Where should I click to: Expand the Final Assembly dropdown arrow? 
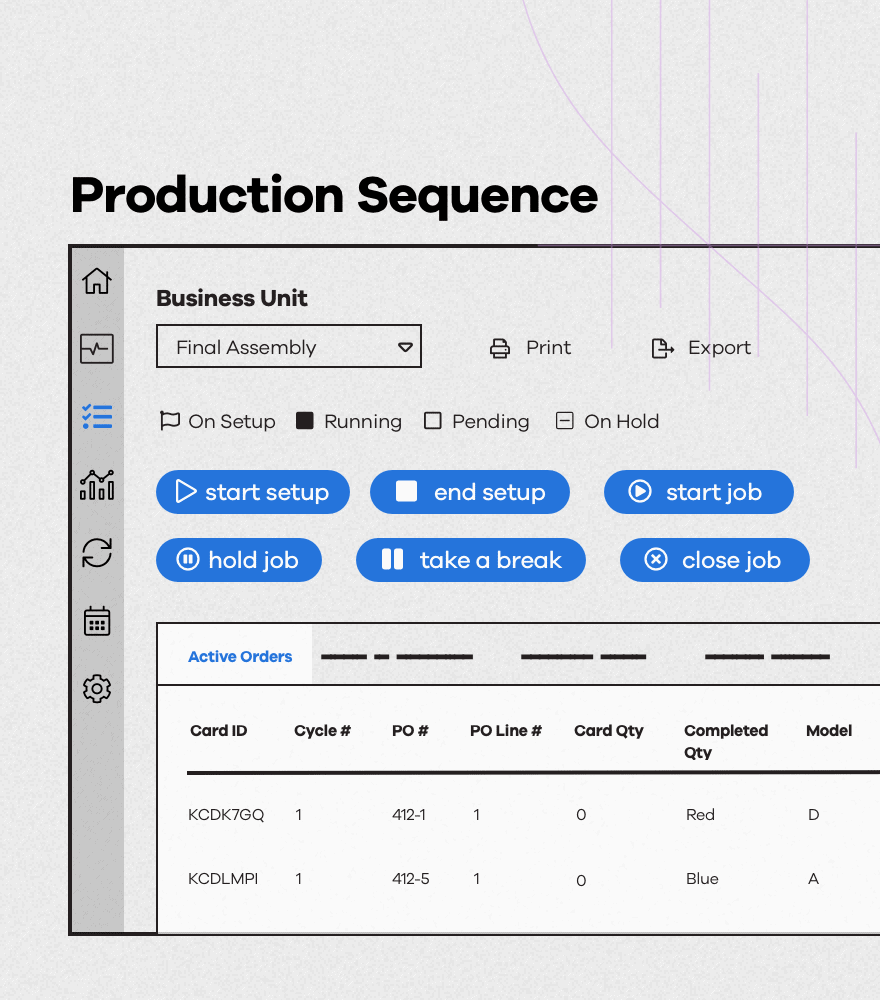click(x=405, y=347)
